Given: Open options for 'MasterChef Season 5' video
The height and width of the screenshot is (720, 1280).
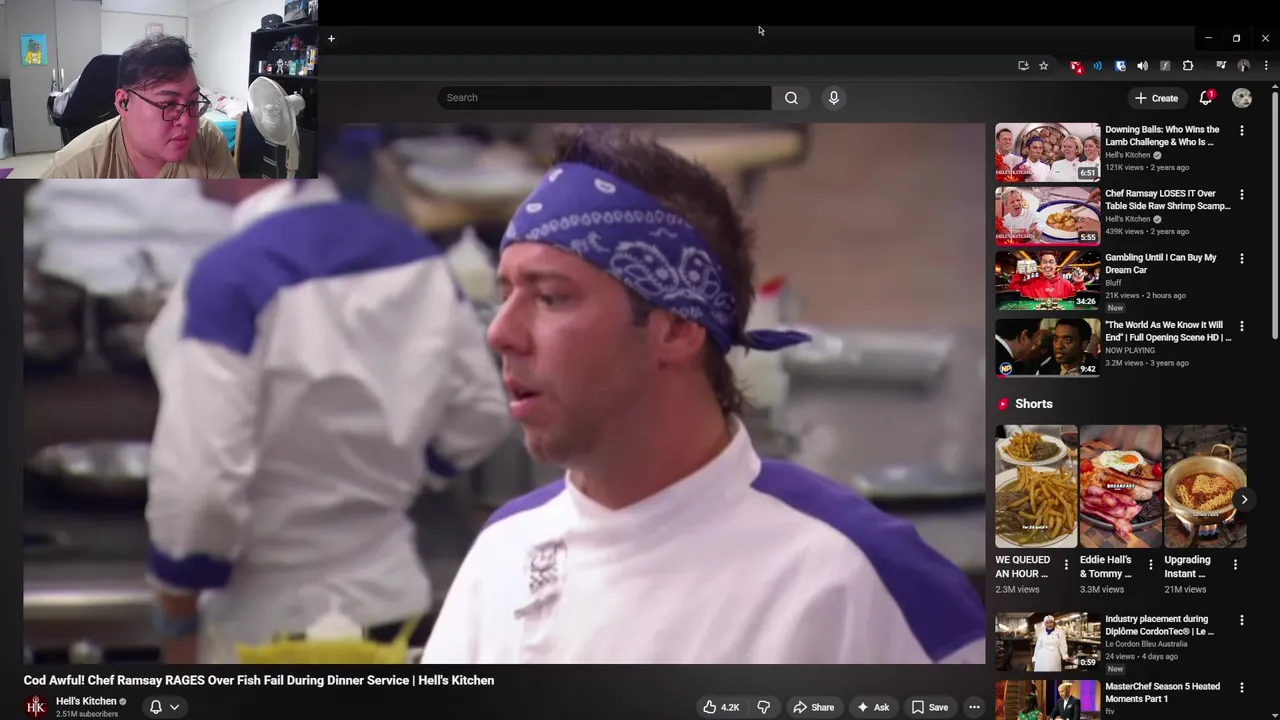Looking at the screenshot, I should point(1242,688).
